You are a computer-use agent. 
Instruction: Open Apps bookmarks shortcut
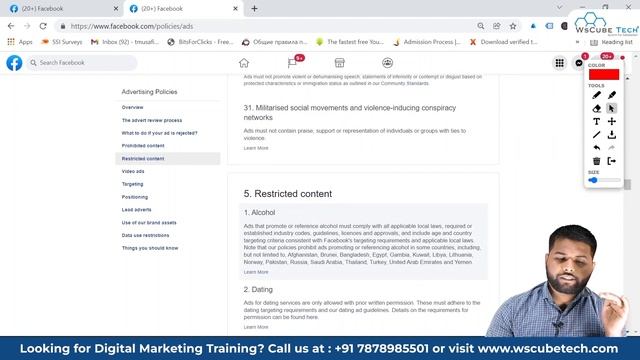[x=20, y=42]
